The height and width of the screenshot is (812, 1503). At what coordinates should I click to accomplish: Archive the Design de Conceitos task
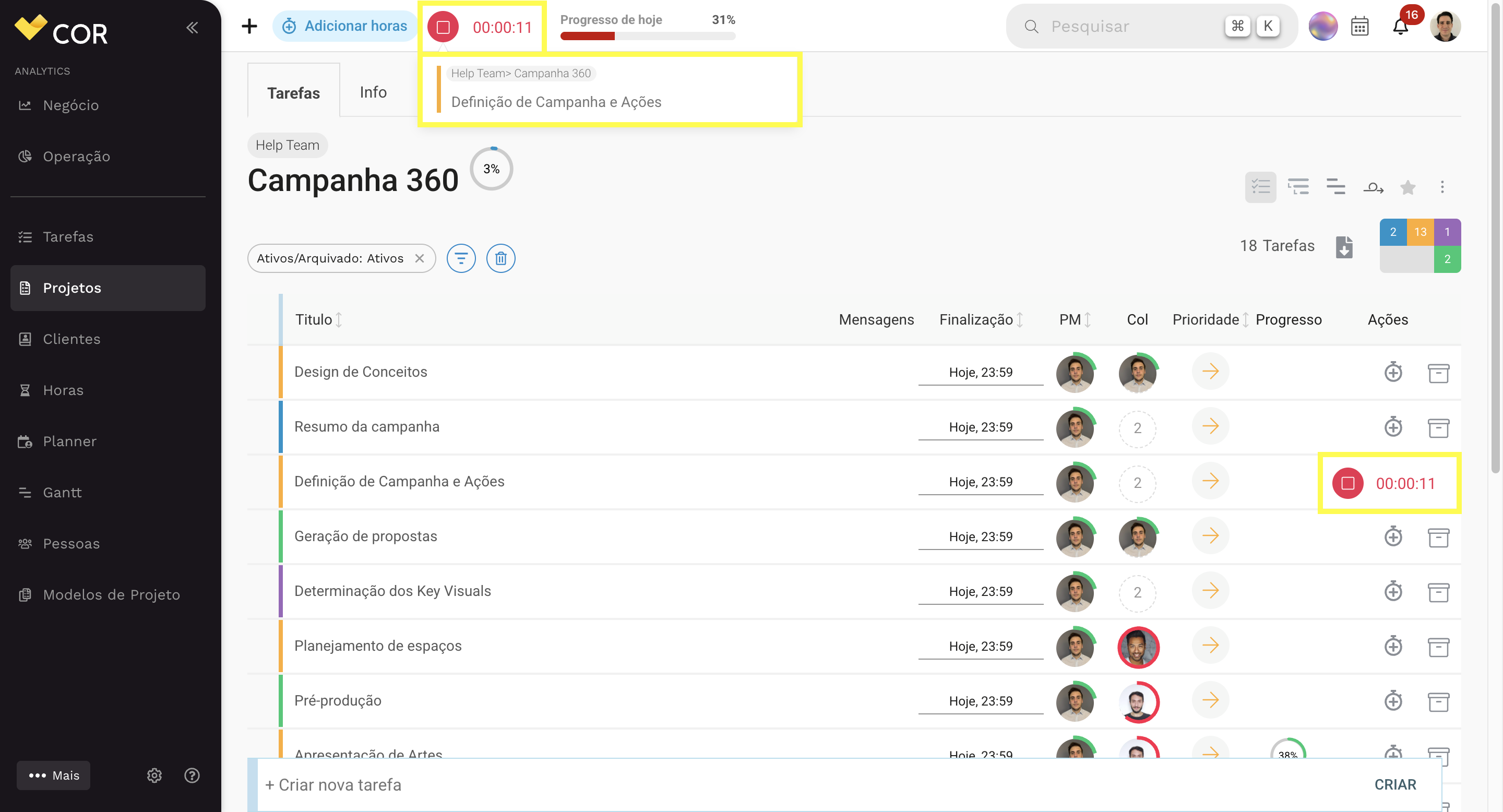[x=1438, y=373]
